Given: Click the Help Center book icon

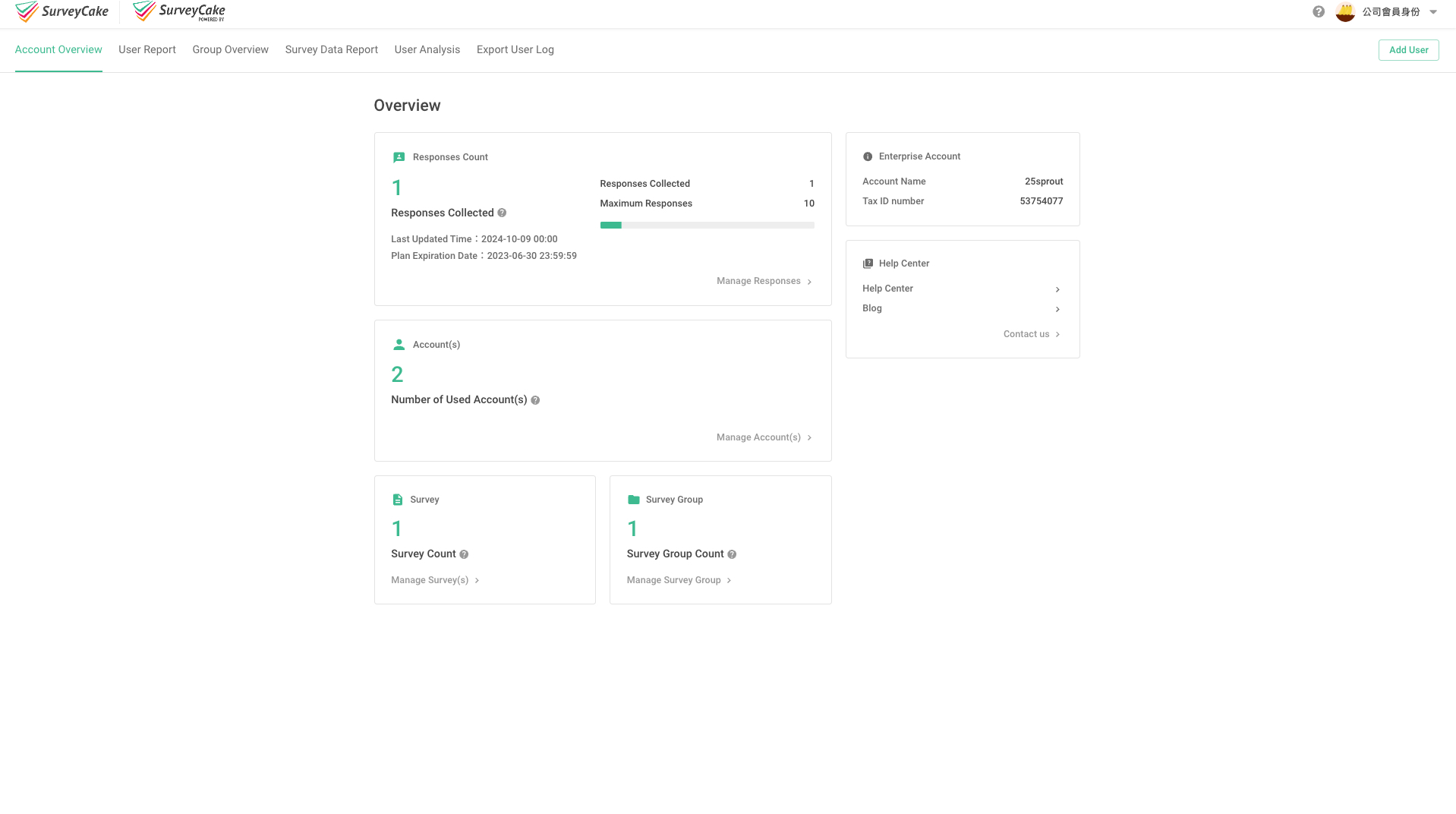Looking at the screenshot, I should pos(868,263).
